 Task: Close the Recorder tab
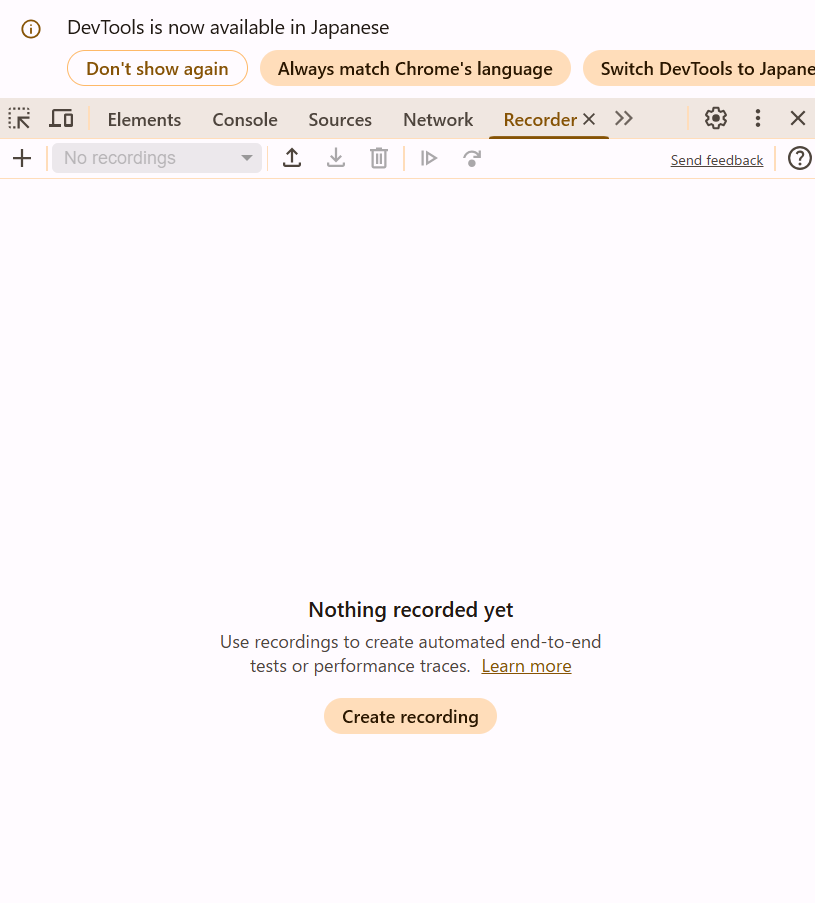[589, 119]
